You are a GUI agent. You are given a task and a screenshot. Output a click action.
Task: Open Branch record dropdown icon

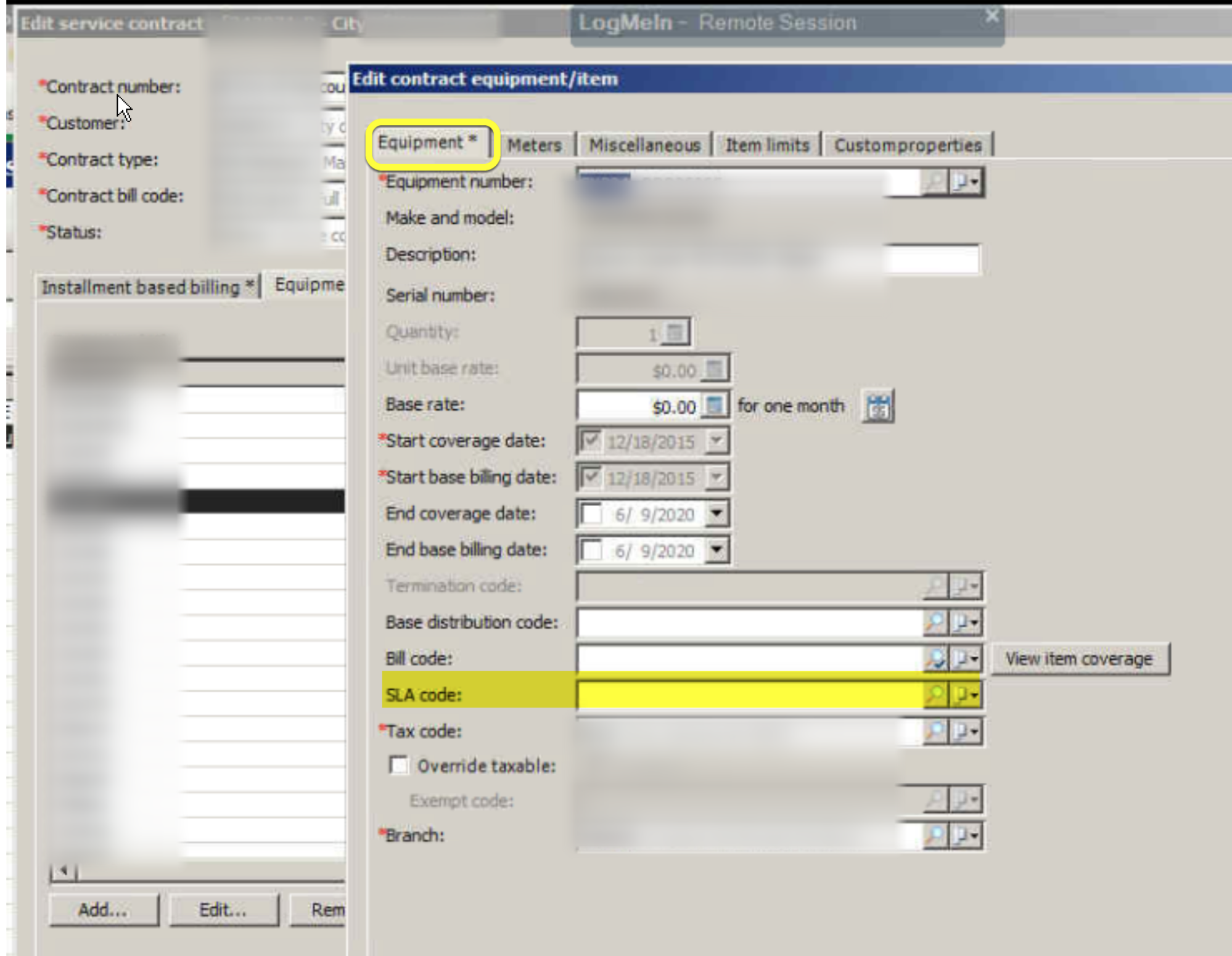click(x=965, y=836)
